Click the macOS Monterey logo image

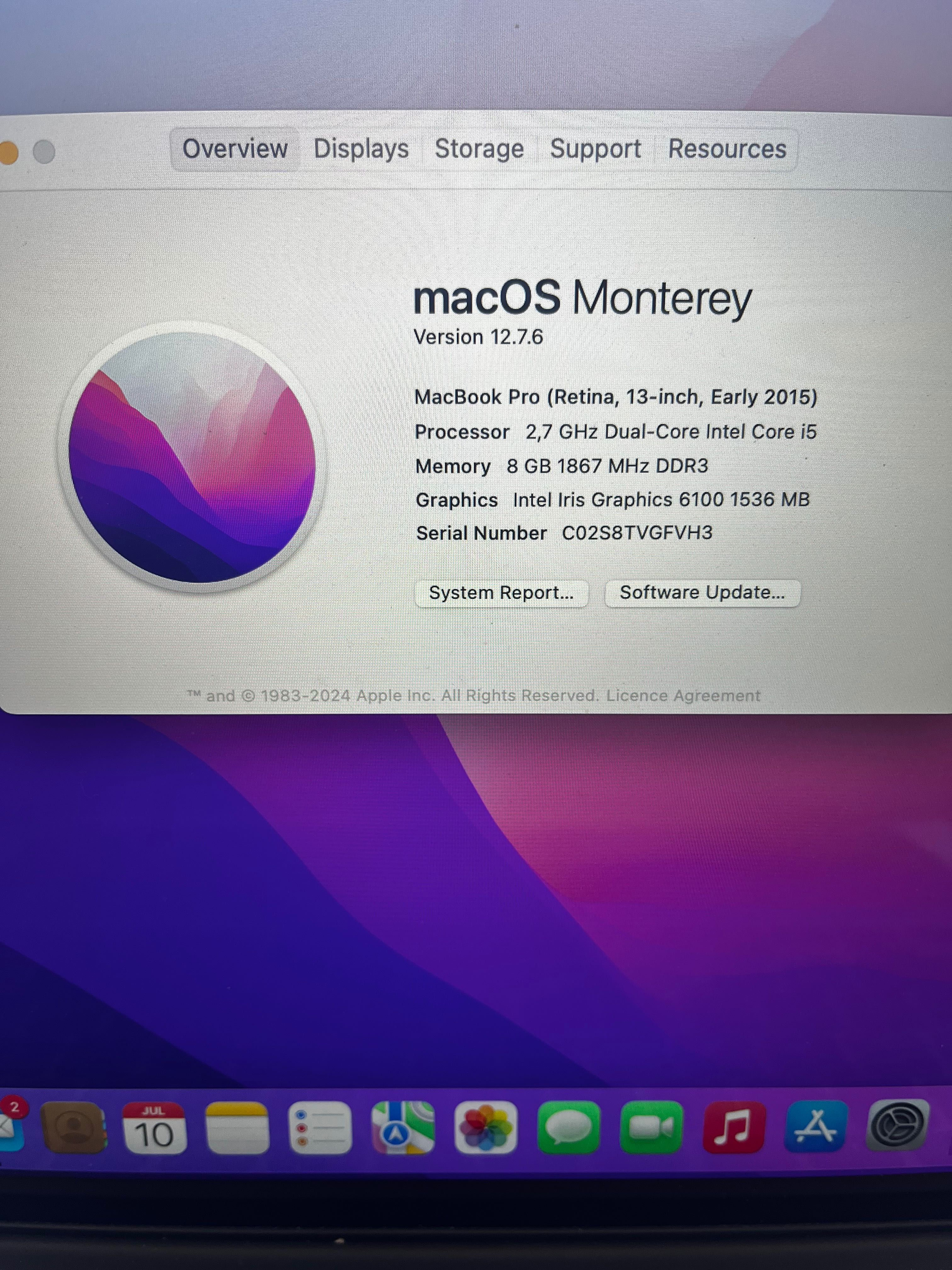tap(192, 457)
